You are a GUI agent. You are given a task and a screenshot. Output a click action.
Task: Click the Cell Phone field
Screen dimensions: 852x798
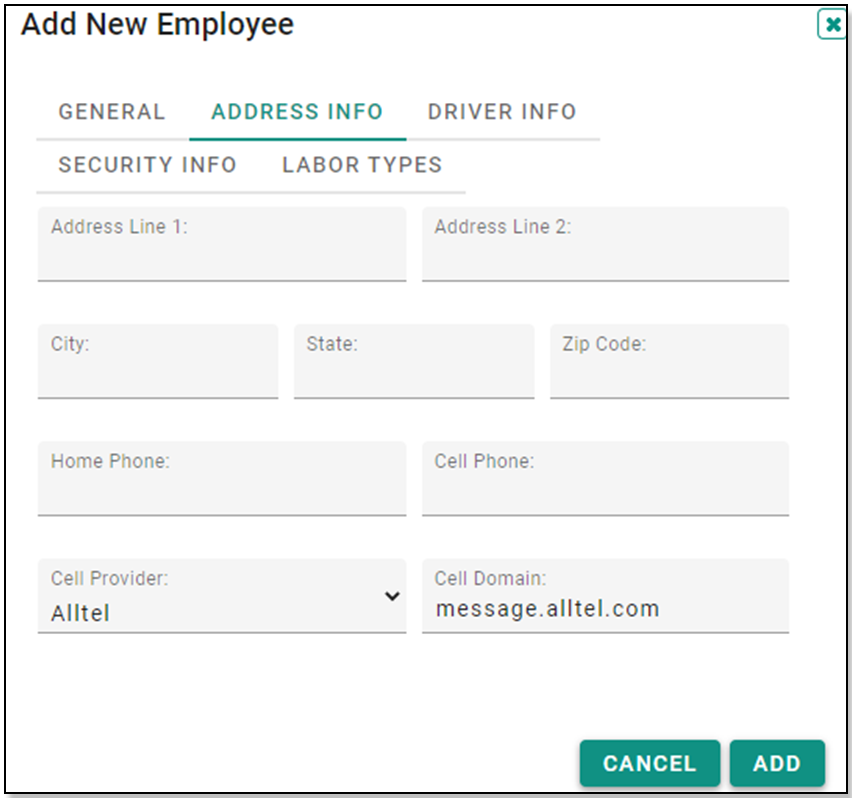pyautogui.click(x=605, y=479)
